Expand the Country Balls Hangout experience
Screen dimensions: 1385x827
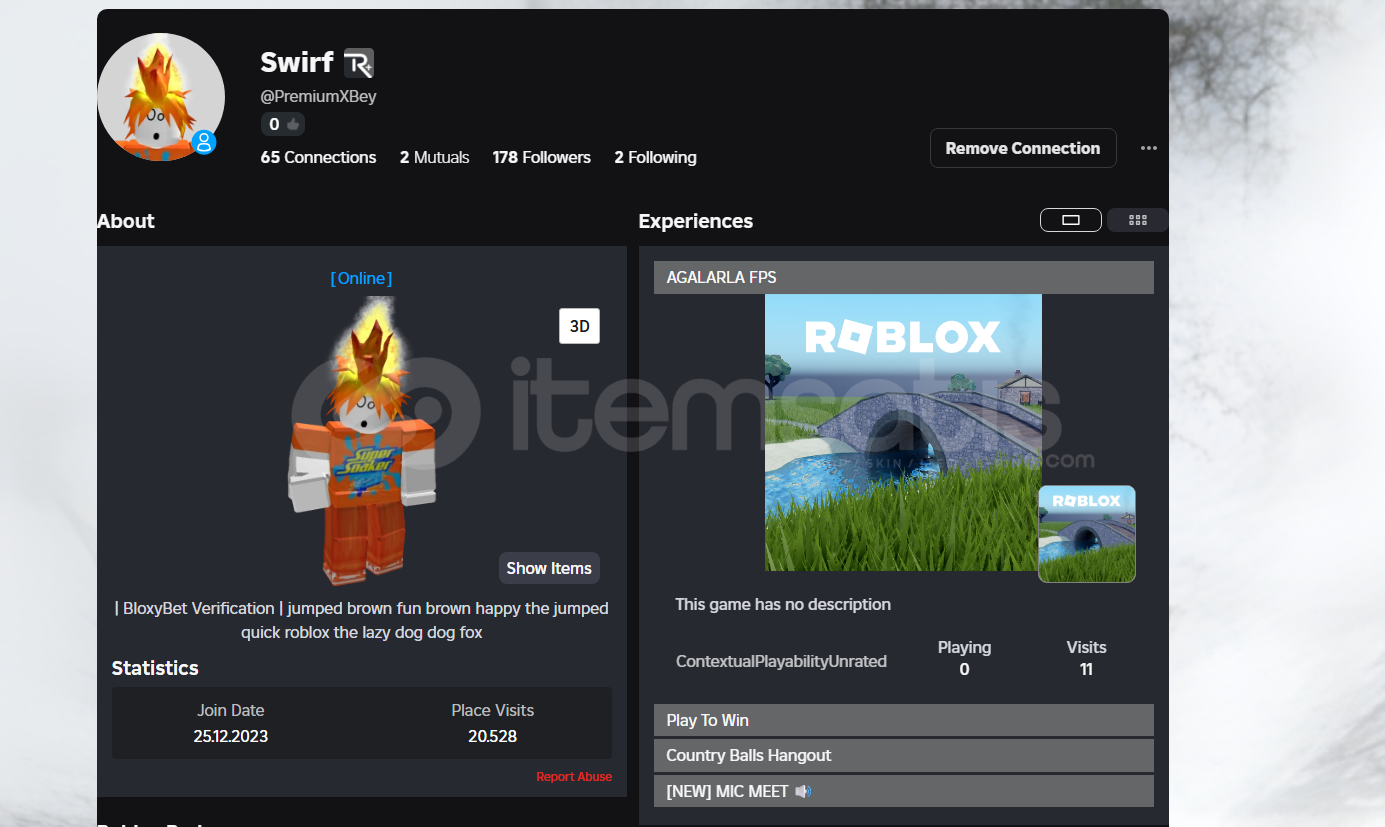pyautogui.click(x=904, y=755)
